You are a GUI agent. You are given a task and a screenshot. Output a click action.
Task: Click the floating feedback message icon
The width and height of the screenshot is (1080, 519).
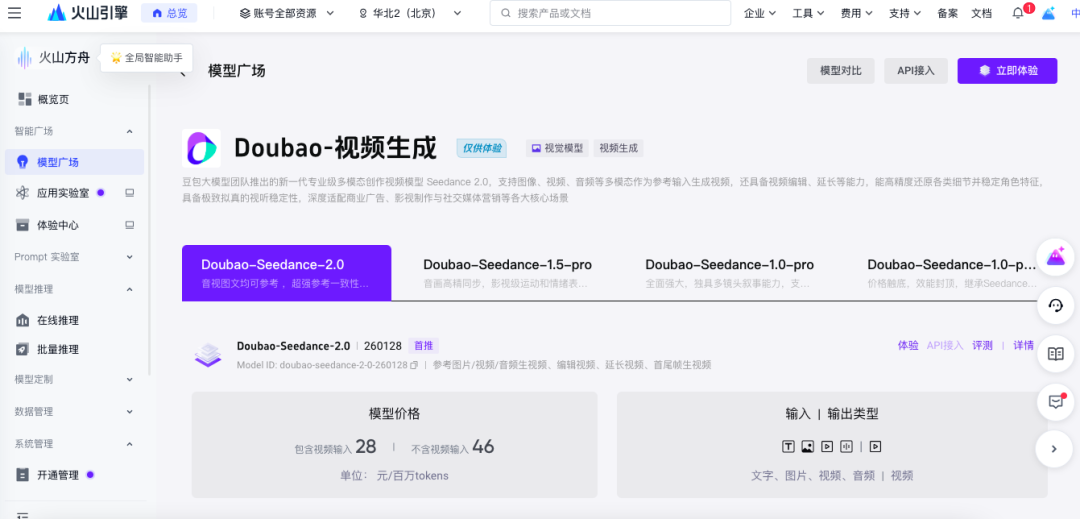coord(1055,401)
